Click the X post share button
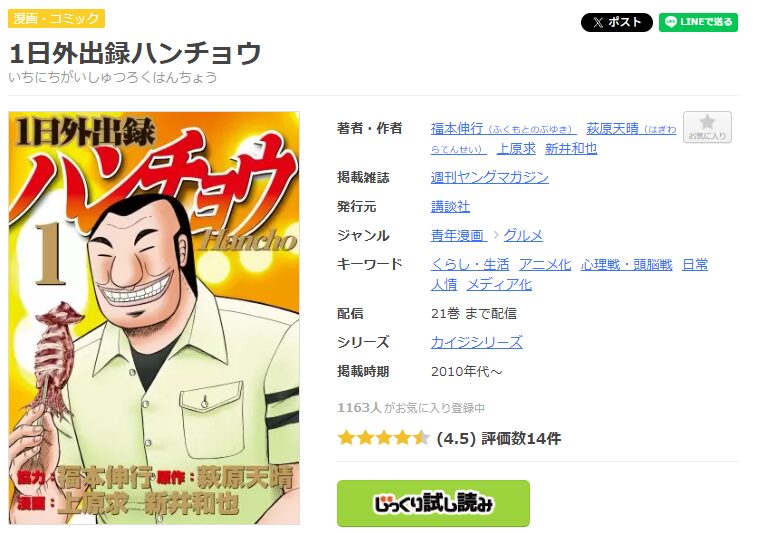This screenshot has width=780, height=533. [x=616, y=22]
